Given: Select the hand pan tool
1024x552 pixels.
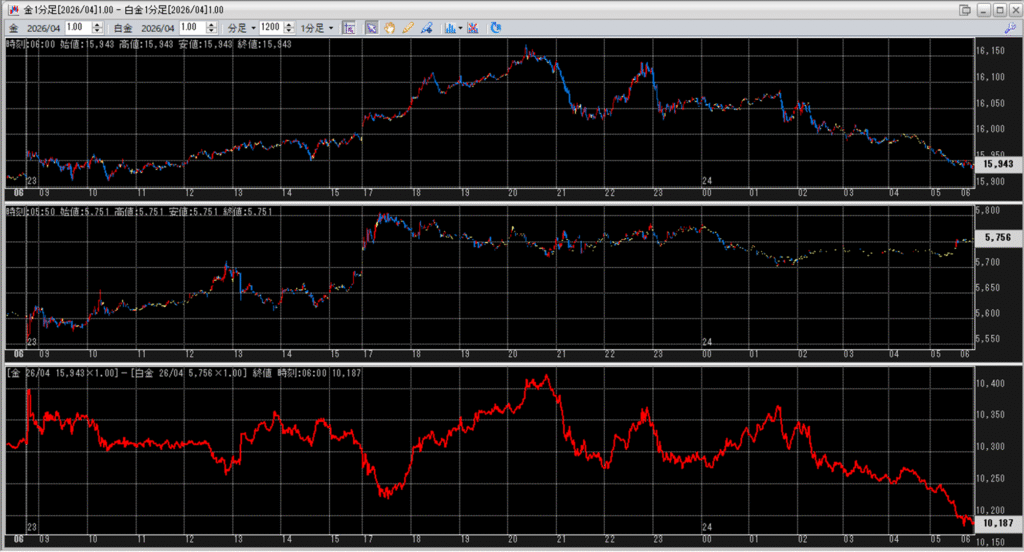Looking at the screenshot, I should pyautogui.click(x=389, y=28).
